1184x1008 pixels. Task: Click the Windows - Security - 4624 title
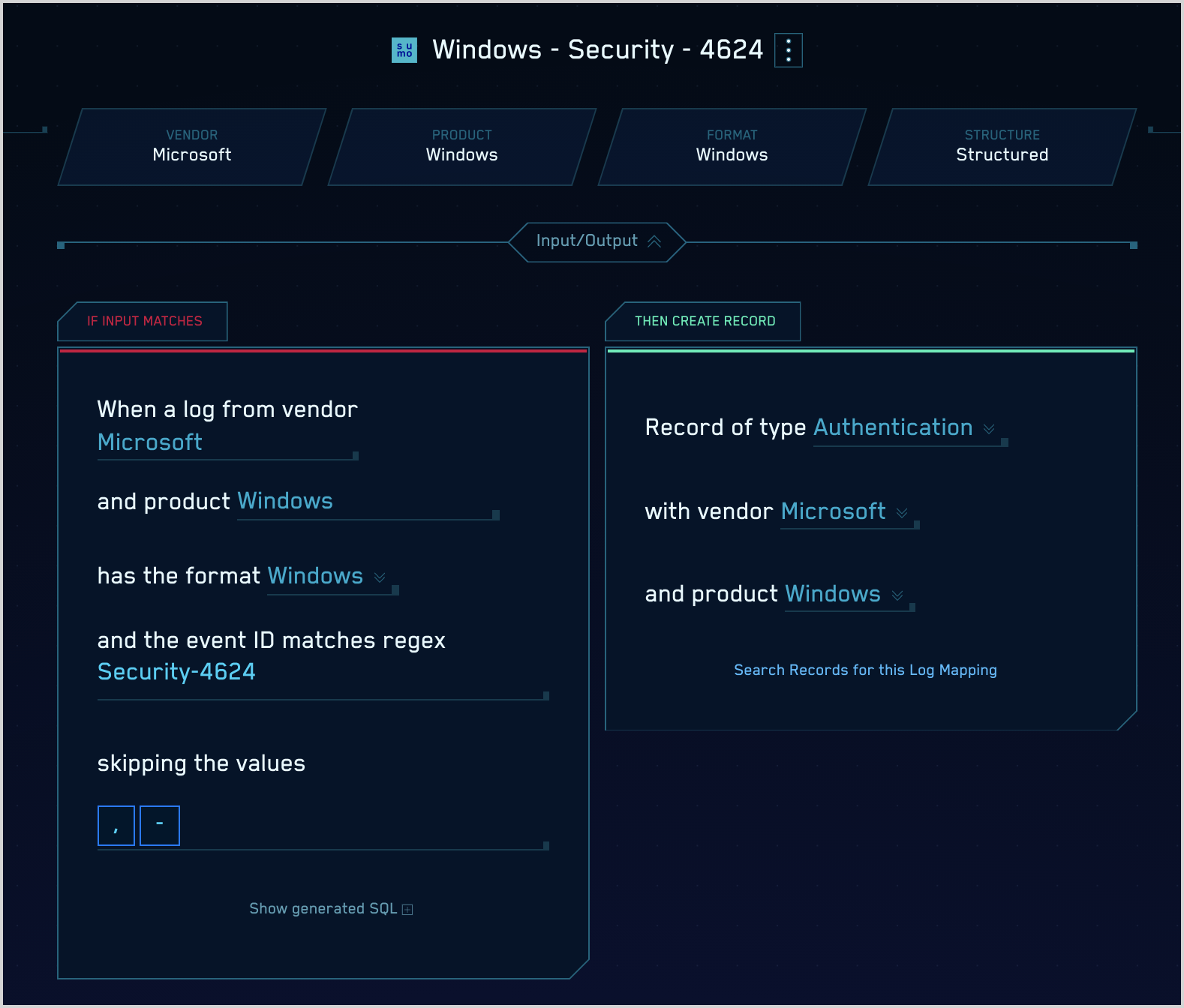(x=597, y=49)
